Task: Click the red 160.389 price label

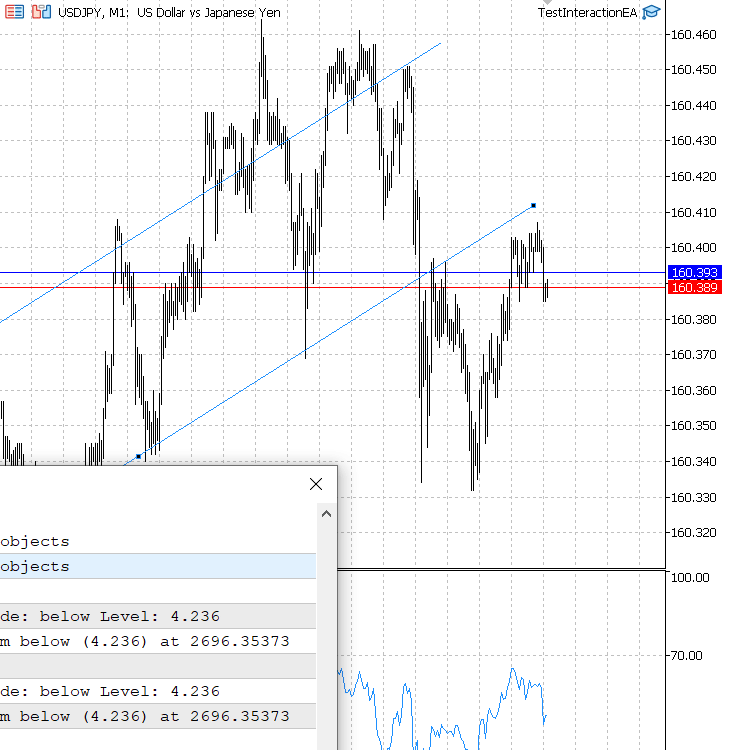Action: pyautogui.click(x=694, y=287)
